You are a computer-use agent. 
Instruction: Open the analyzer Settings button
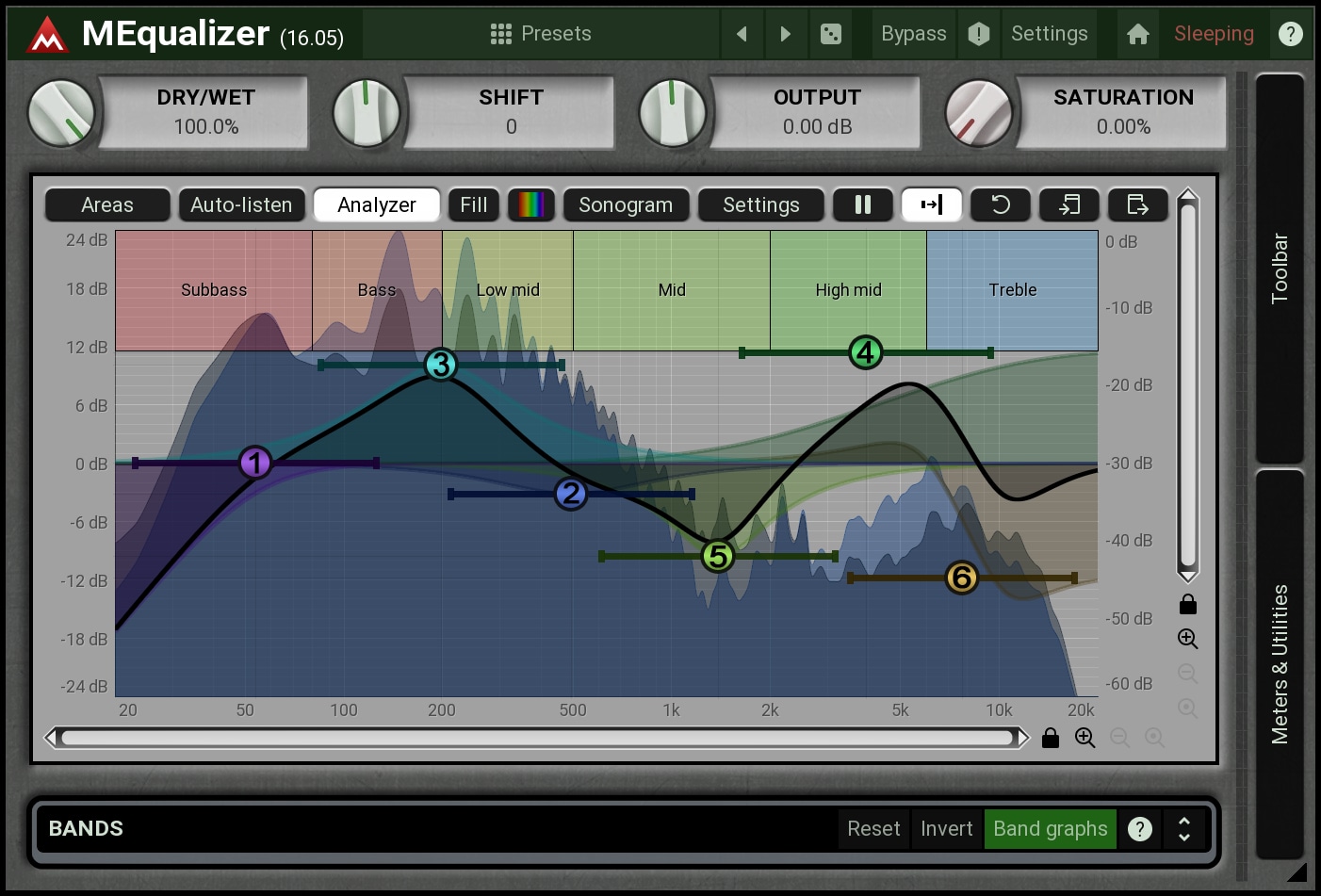tap(761, 204)
